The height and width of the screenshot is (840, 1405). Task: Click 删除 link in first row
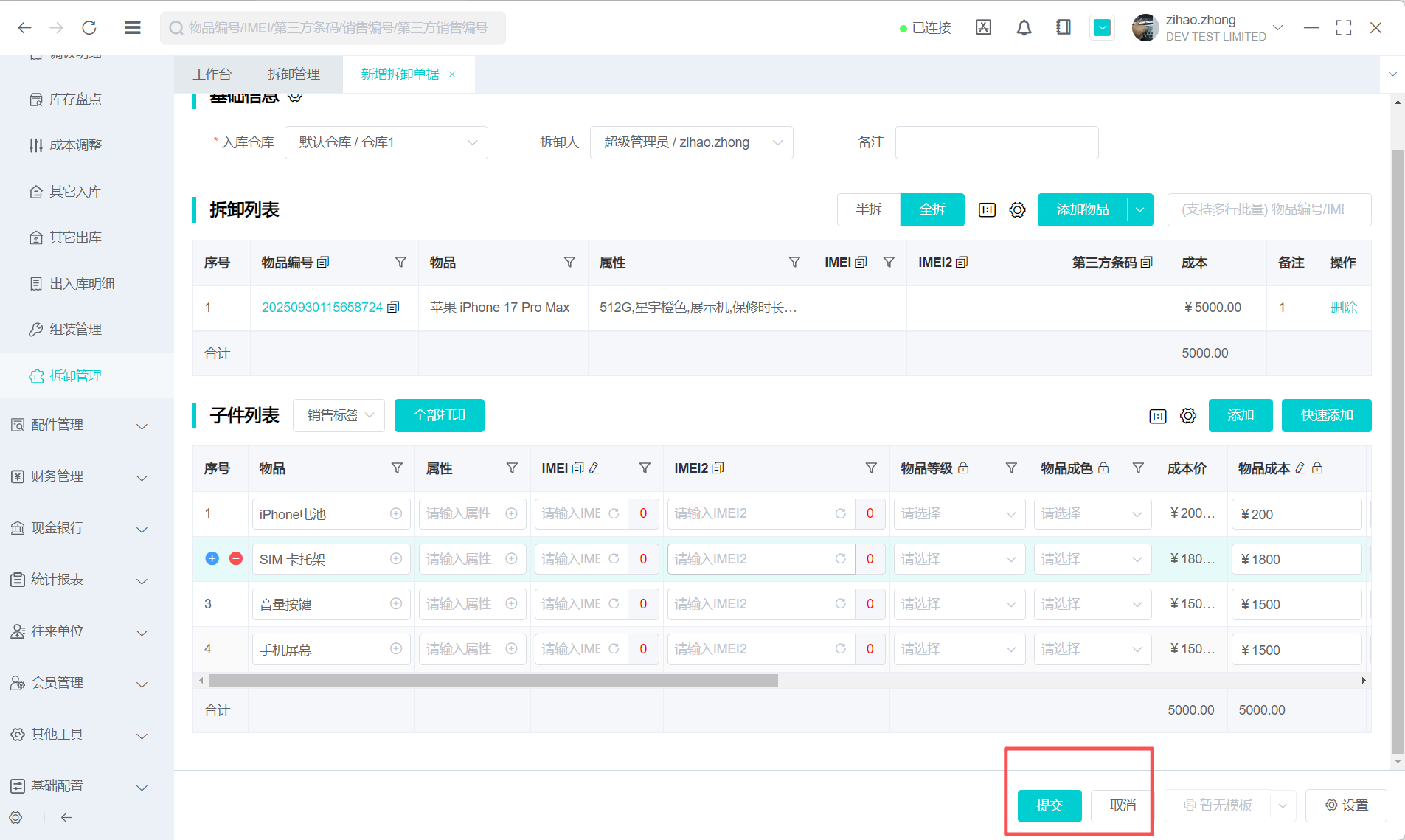click(1343, 308)
